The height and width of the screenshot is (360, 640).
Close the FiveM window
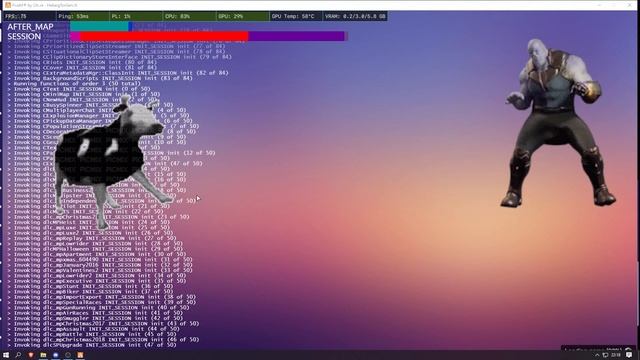(629, 5)
